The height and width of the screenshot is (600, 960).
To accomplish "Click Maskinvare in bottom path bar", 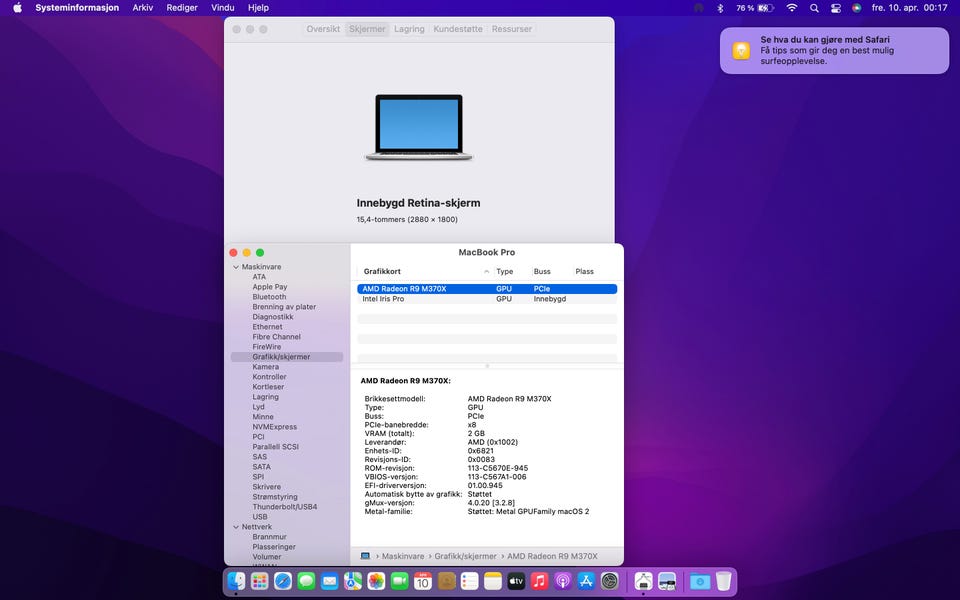I will click(x=403, y=556).
